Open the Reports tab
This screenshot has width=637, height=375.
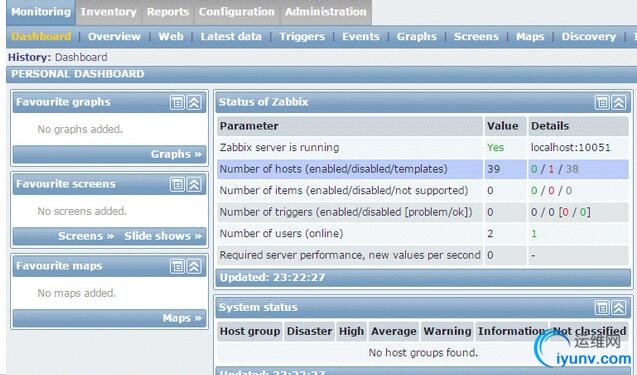168,12
